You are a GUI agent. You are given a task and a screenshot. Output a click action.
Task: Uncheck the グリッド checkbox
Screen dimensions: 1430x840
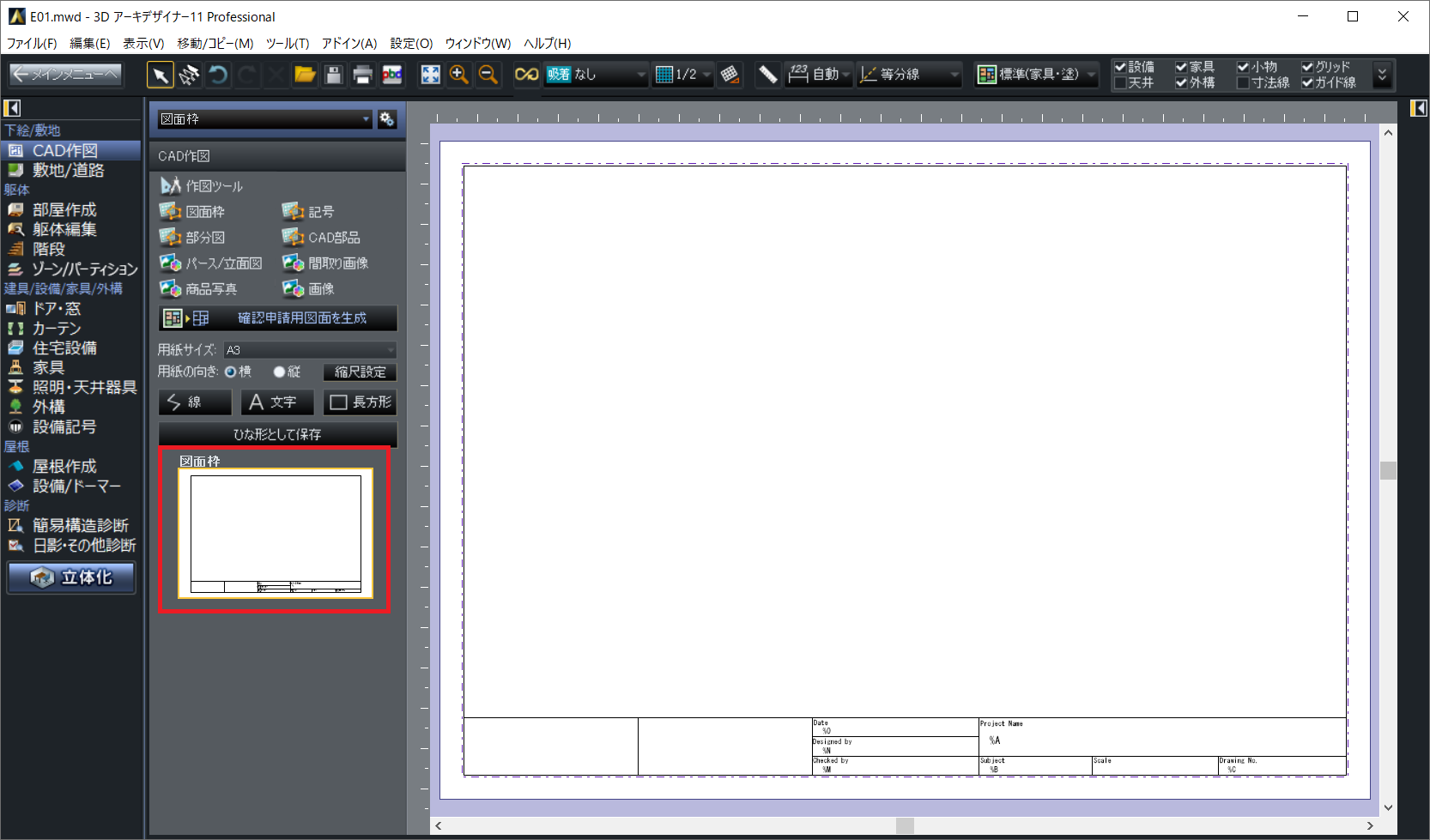1307,67
